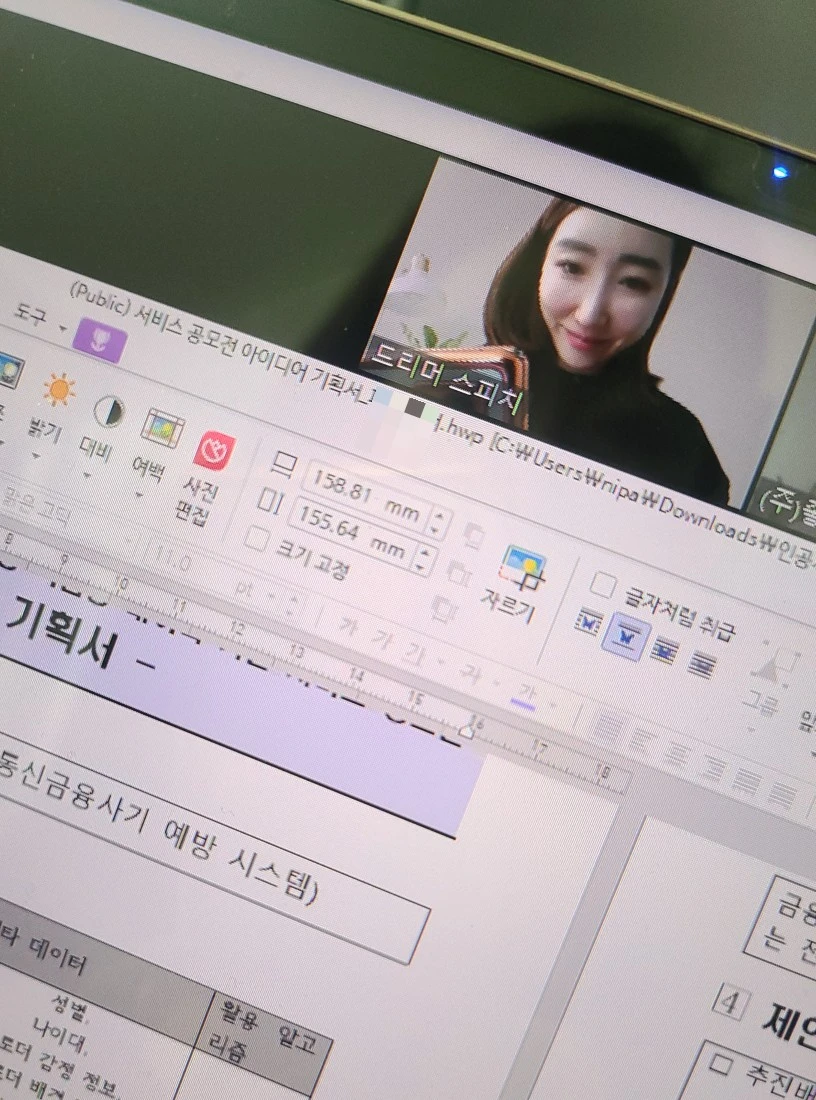Click the purple tulip icon in toolbar

[100, 340]
